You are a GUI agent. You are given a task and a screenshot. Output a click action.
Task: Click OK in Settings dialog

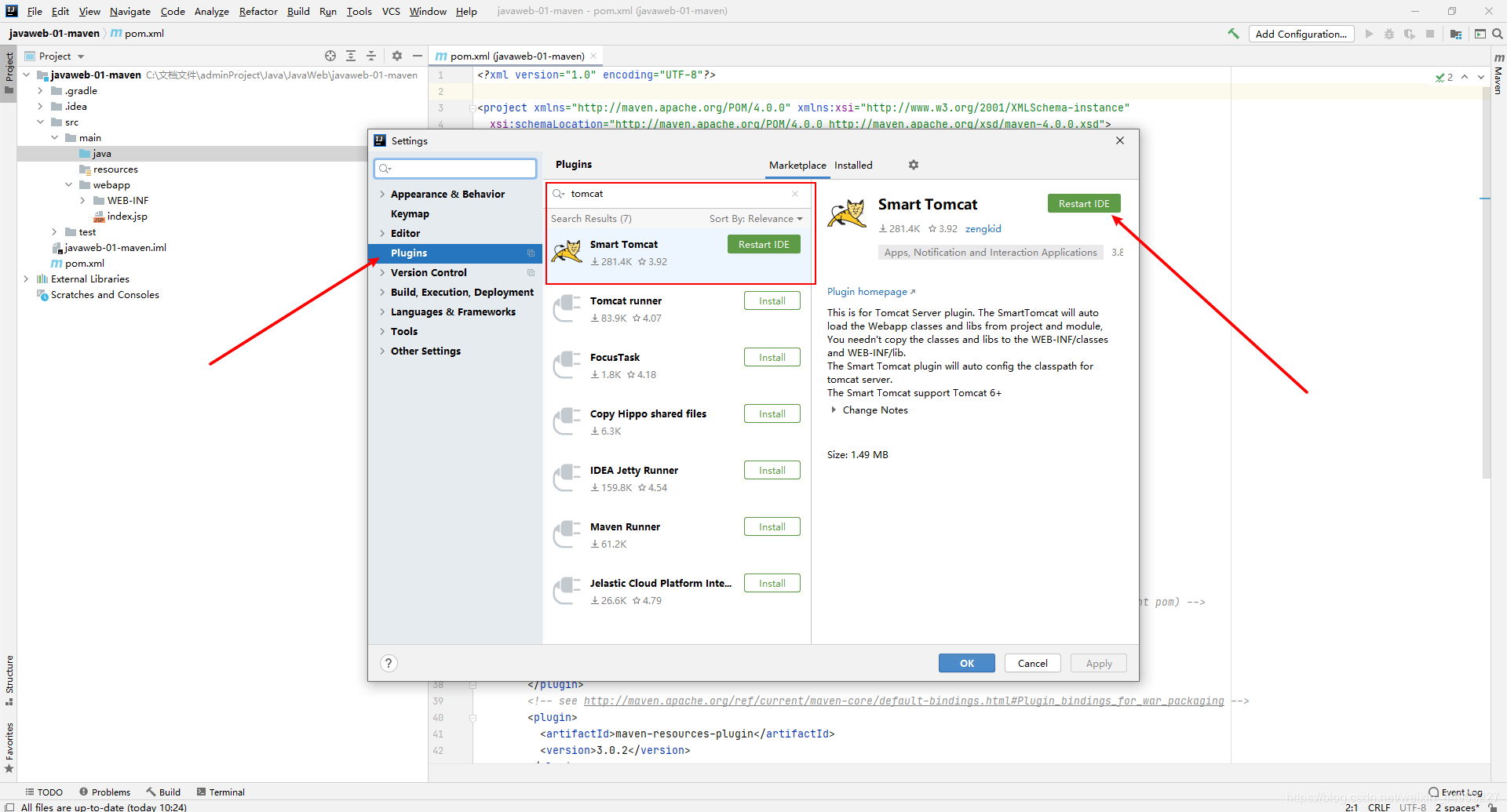[x=967, y=663]
